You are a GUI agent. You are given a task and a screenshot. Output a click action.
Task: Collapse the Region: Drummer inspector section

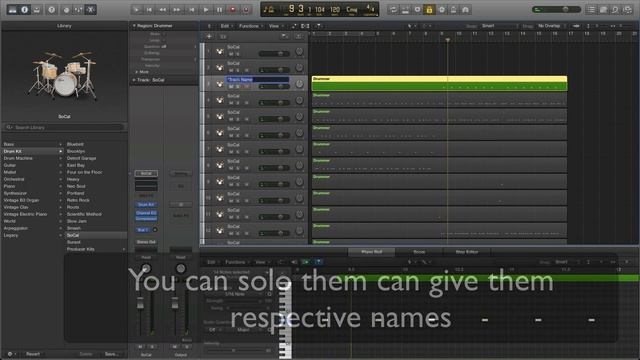click(x=134, y=26)
